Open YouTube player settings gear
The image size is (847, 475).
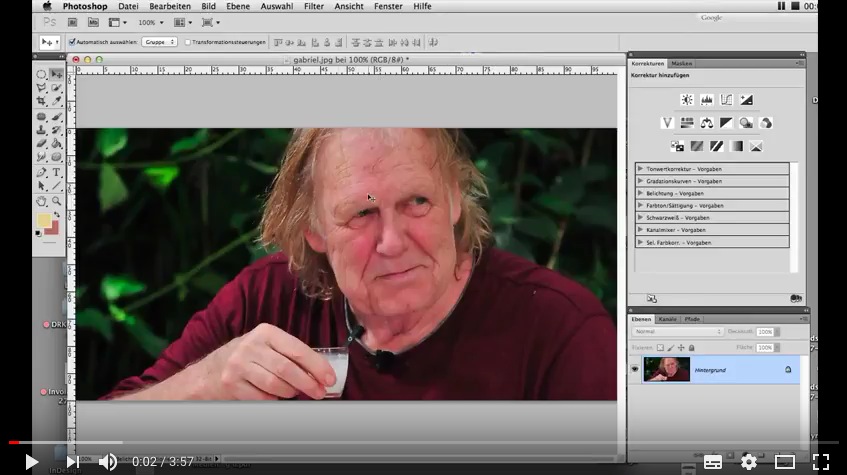click(749, 462)
